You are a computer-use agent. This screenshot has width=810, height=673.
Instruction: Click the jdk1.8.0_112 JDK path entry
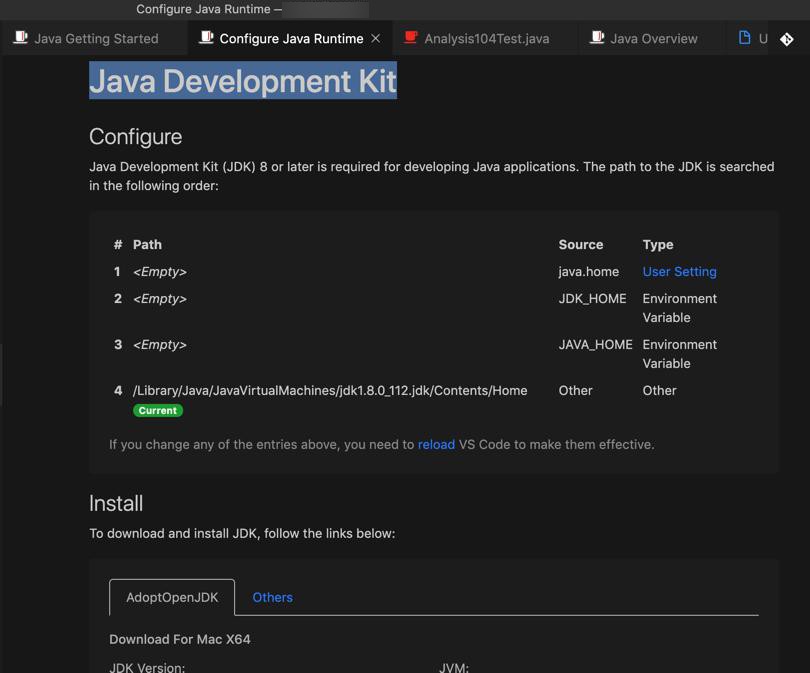pos(330,390)
